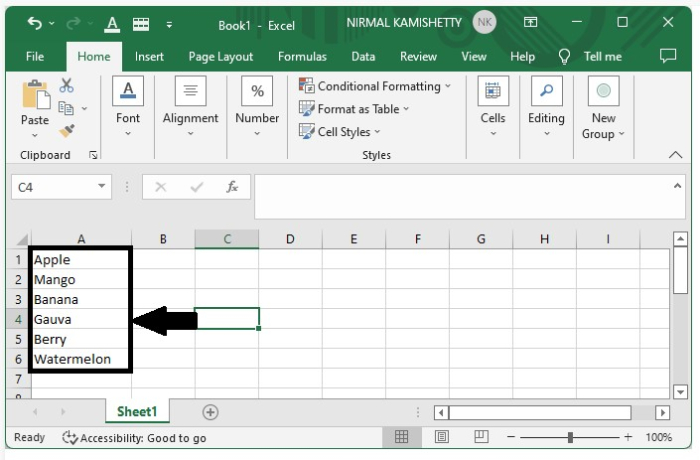Select cell containing Apple
The width and height of the screenshot is (700, 460).
81,259
